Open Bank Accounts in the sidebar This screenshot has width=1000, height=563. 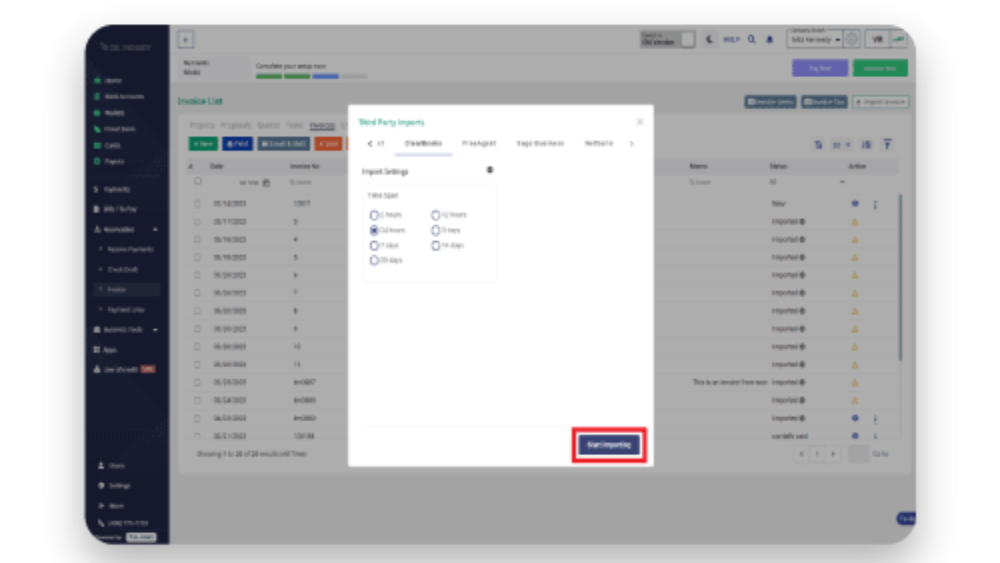[119, 96]
